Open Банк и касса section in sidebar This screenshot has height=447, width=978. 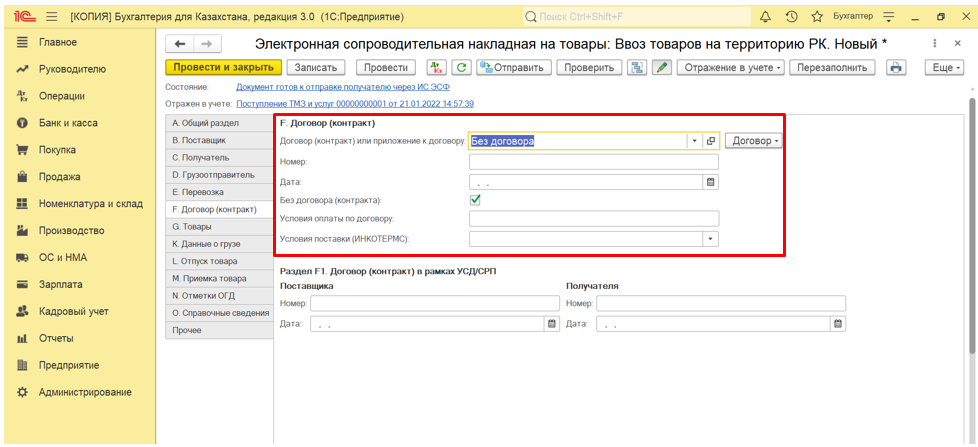tap(68, 123)
